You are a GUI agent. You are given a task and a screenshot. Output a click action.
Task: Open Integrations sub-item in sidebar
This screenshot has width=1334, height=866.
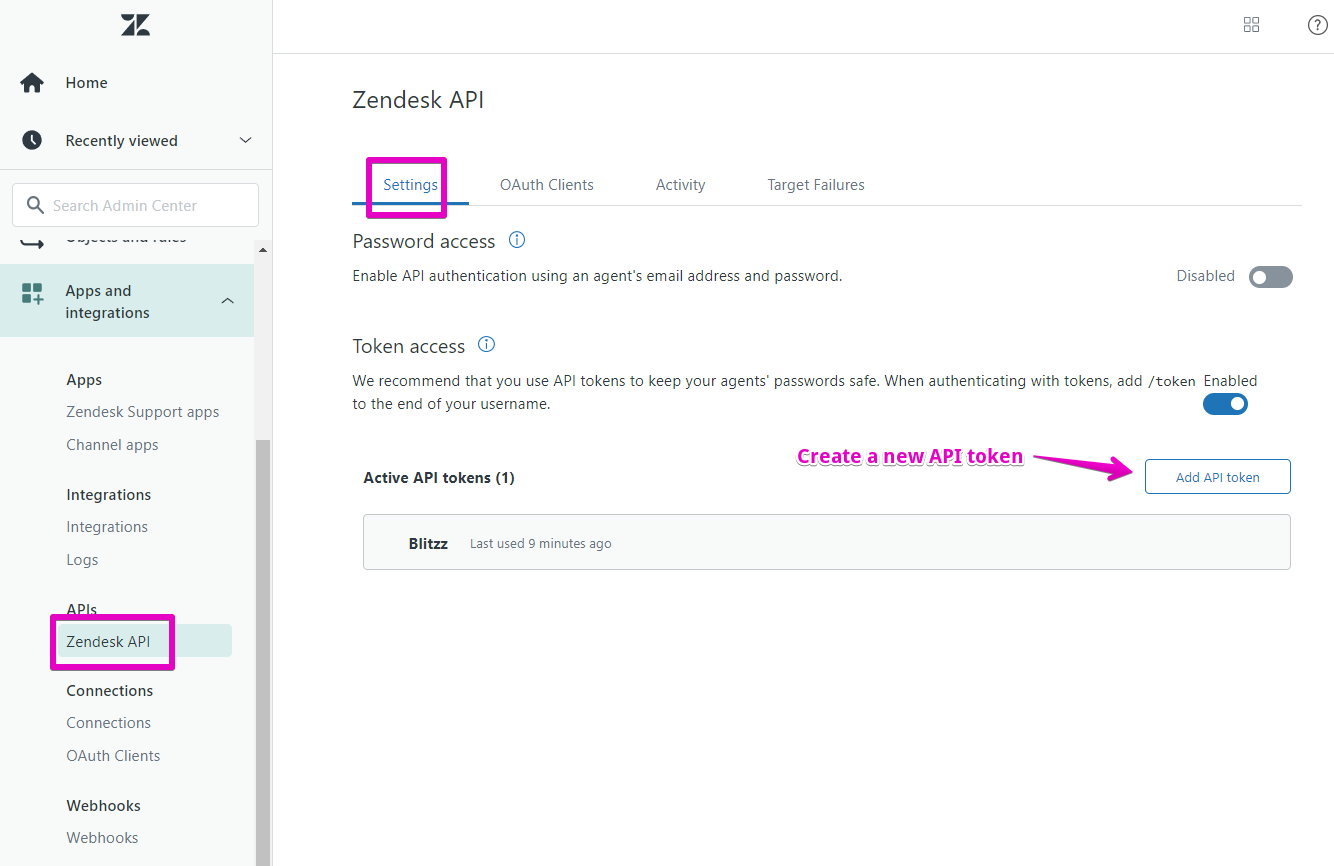(x=107, y=527)
